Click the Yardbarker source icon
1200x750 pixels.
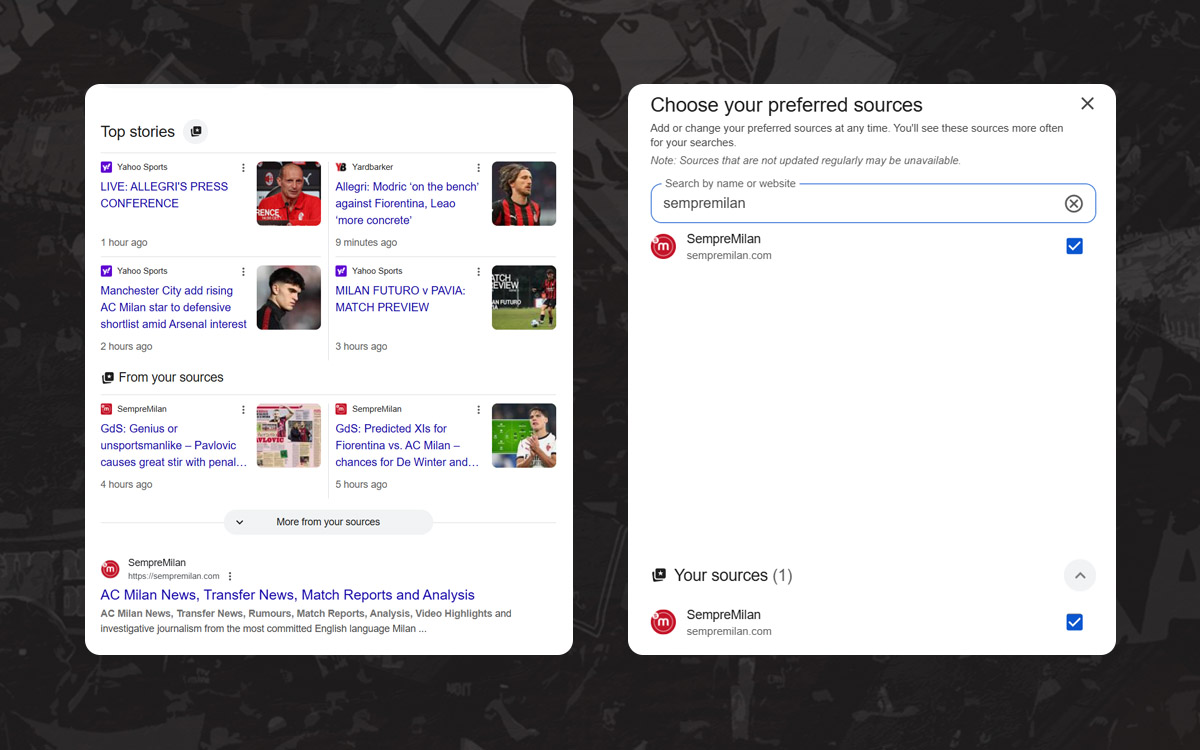point(341,167)
